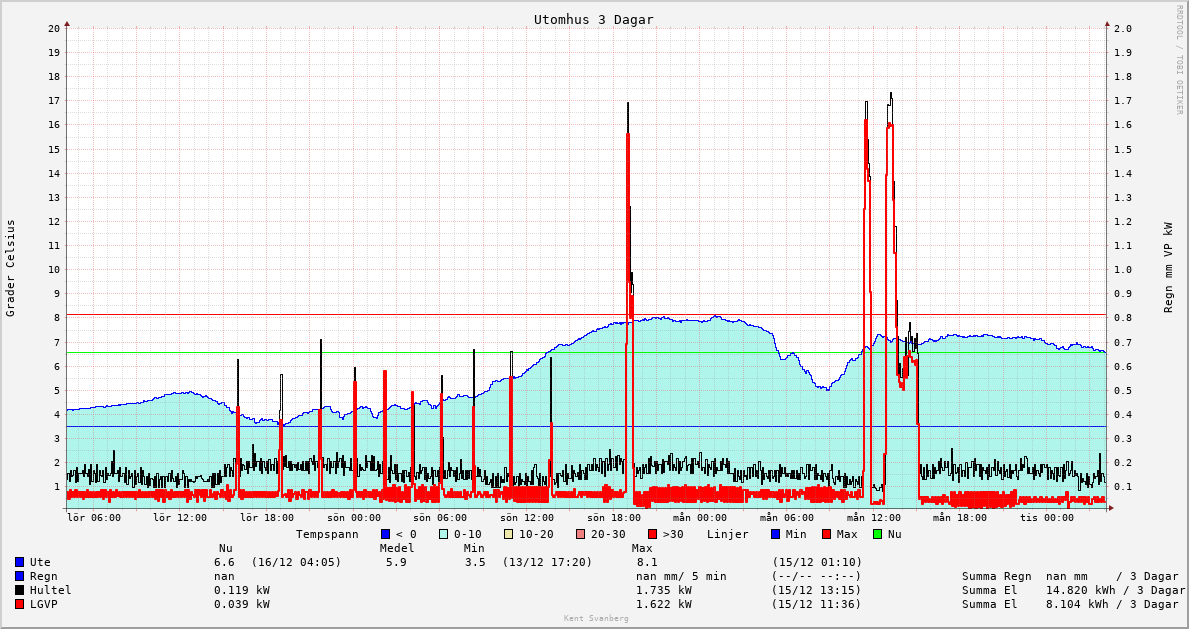The height and width of the screenshot is (629, 1189).
Task: Select the pink '20-30' legend swatch
Action: pos(580,534)
